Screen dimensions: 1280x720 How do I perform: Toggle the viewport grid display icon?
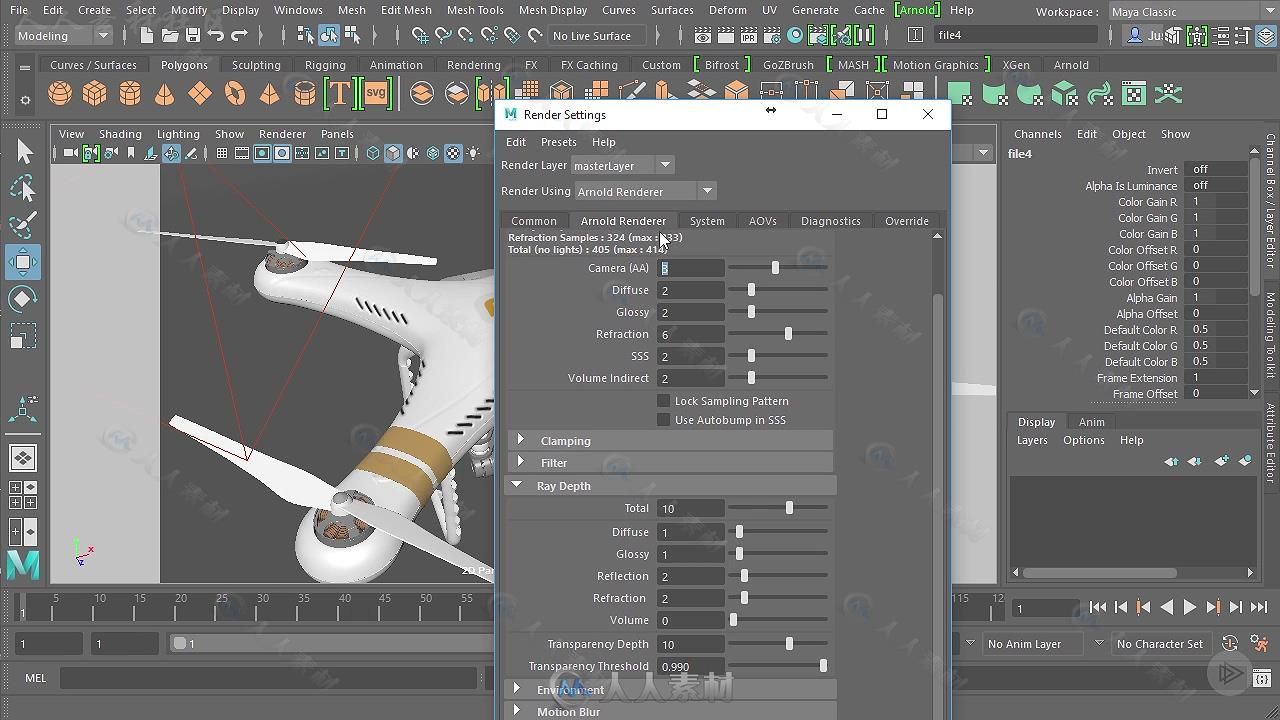tap(222, 153)
